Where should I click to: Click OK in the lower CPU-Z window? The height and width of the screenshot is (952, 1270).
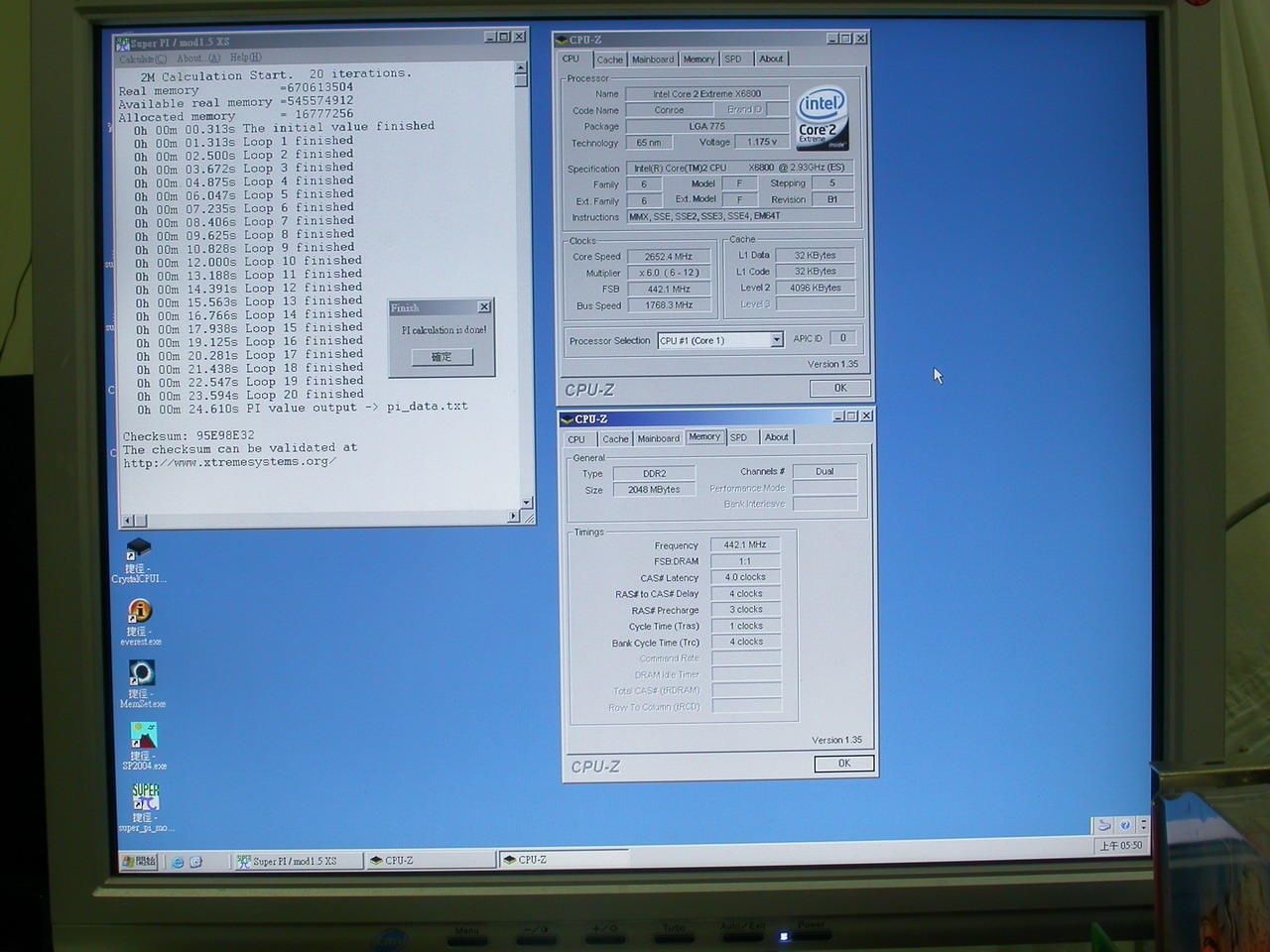tap(844, 764)
